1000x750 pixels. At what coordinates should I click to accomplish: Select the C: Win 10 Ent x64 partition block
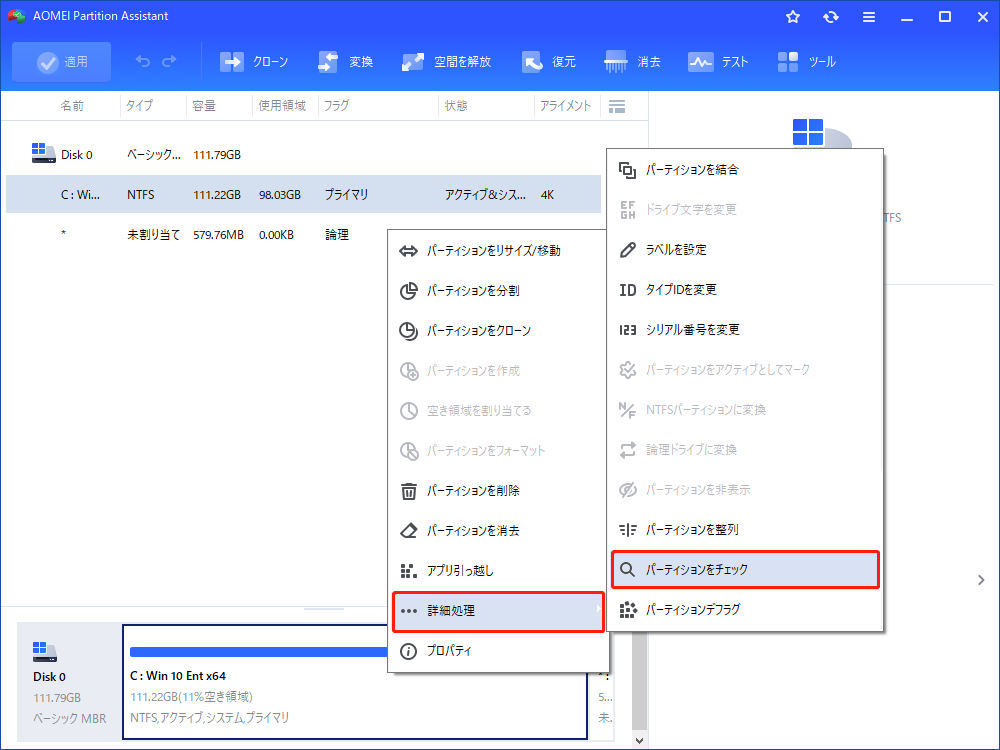pyautogui.click(x=355, y=682)
